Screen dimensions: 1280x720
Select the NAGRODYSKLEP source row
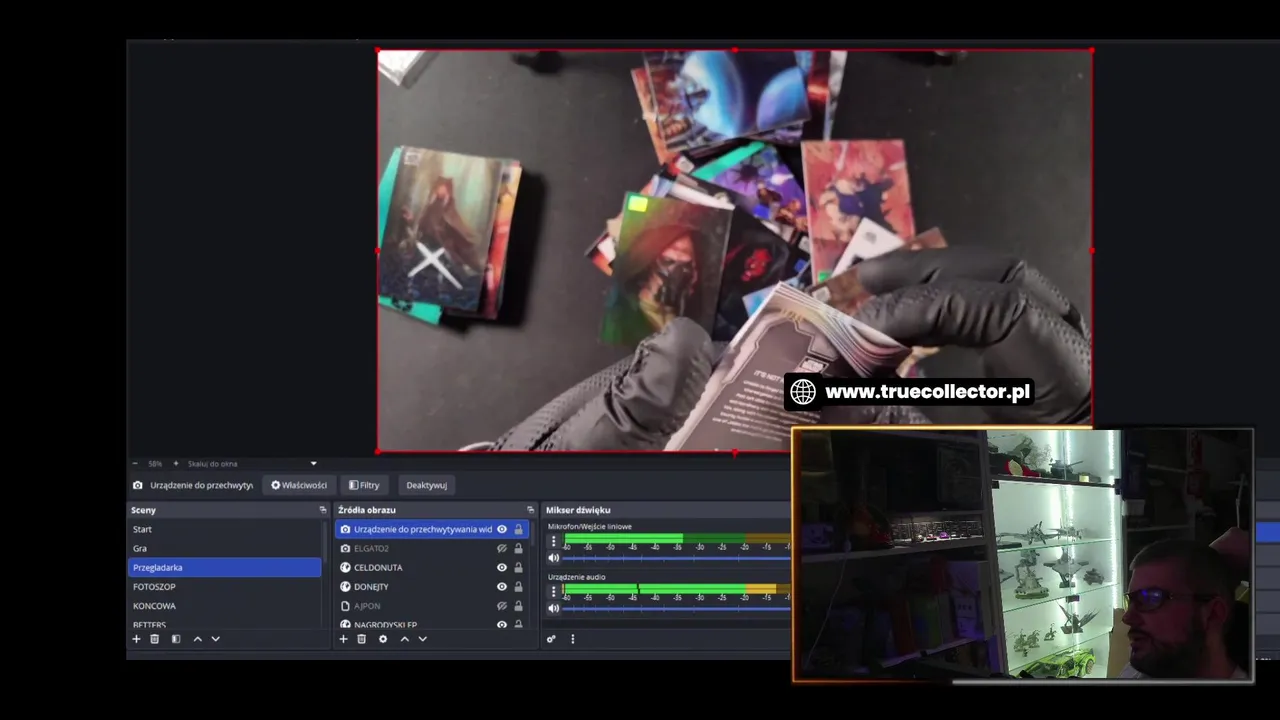click(x=431, y=623)
